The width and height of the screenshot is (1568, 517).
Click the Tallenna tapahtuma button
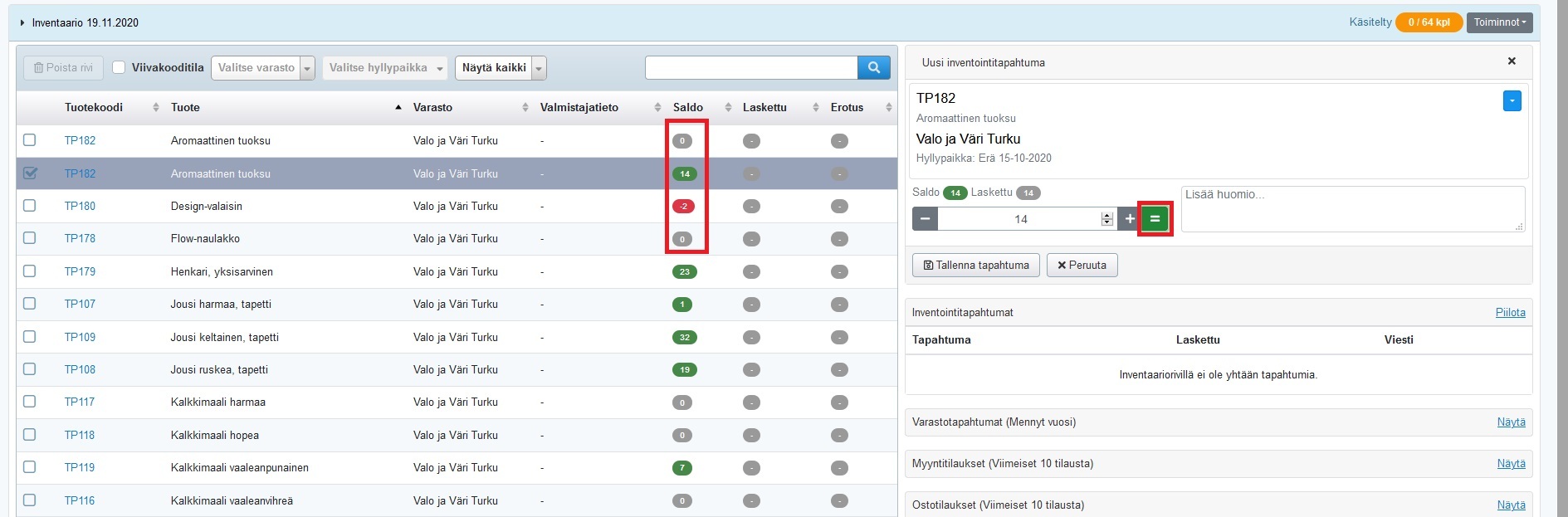975,266
